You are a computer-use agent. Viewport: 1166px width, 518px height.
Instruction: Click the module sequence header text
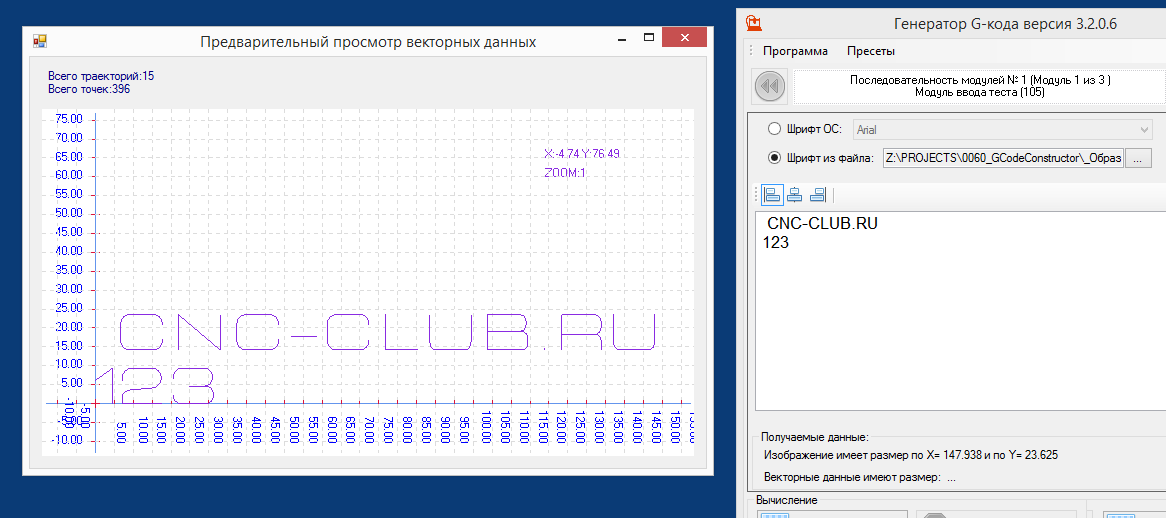pos(980,86)
